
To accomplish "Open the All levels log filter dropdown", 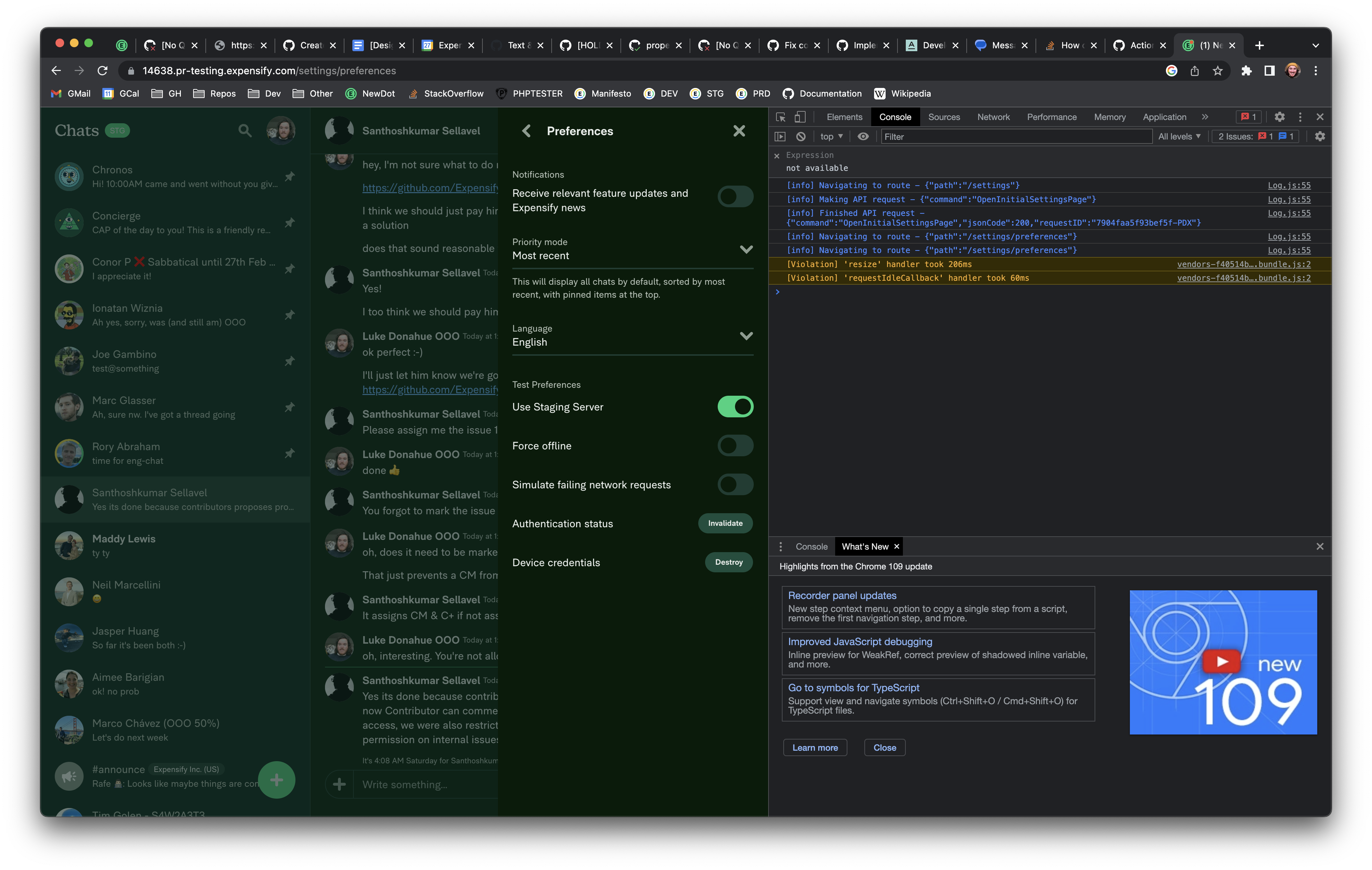I will click(1179, 136).
